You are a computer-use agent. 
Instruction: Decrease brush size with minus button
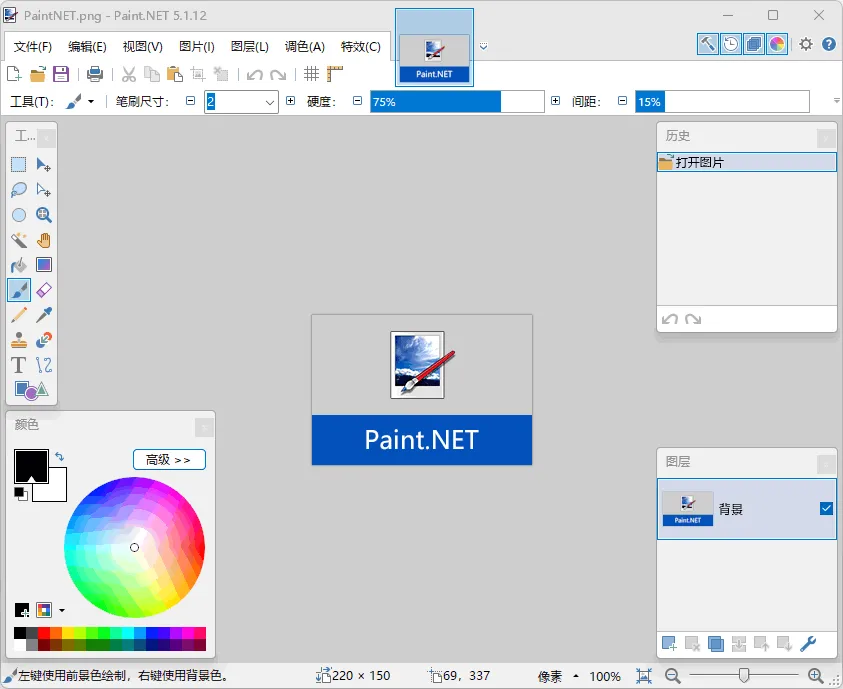pos(190,101)
